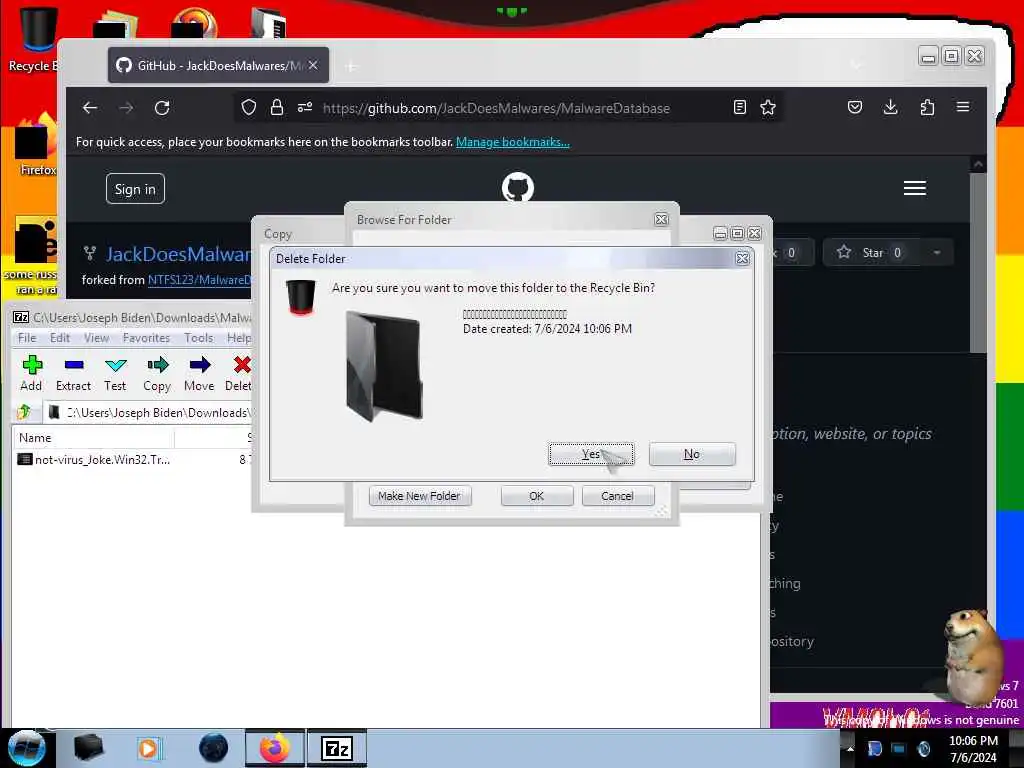The width and height of the screenshot is (1024, 768).
Task: Open the 7-Zip View menu
Action: click(x=97, y=338)
